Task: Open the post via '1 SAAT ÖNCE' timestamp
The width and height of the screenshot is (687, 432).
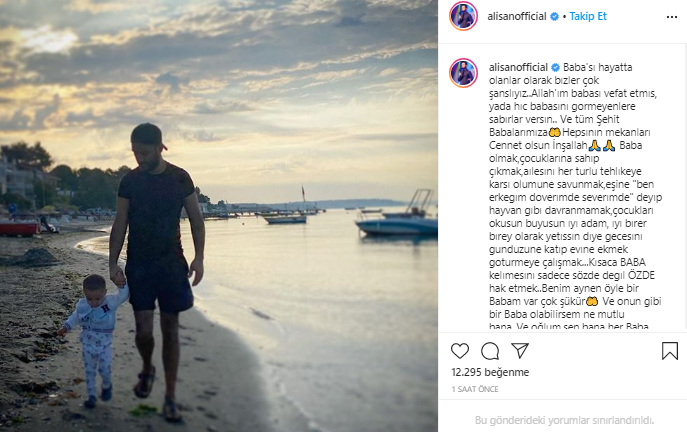Action: (474, 387)
